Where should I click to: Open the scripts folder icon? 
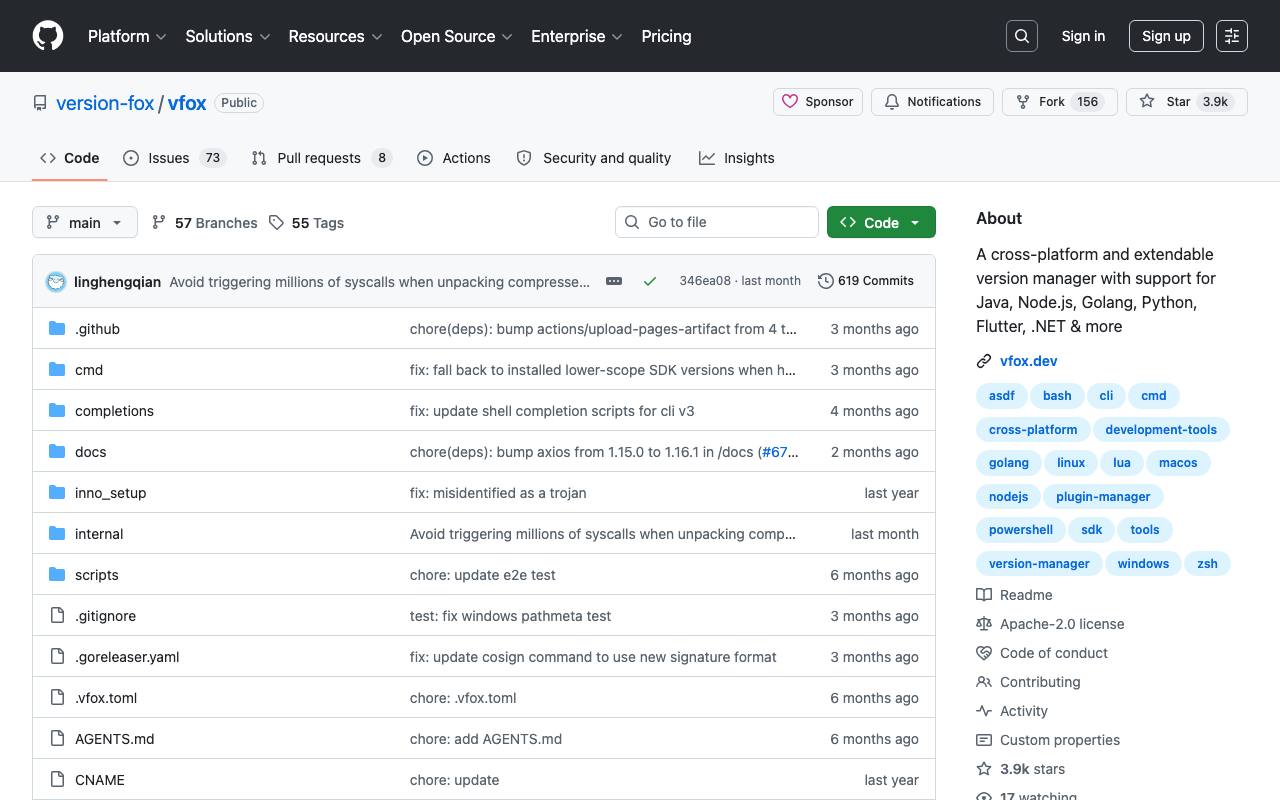[57, 575]
